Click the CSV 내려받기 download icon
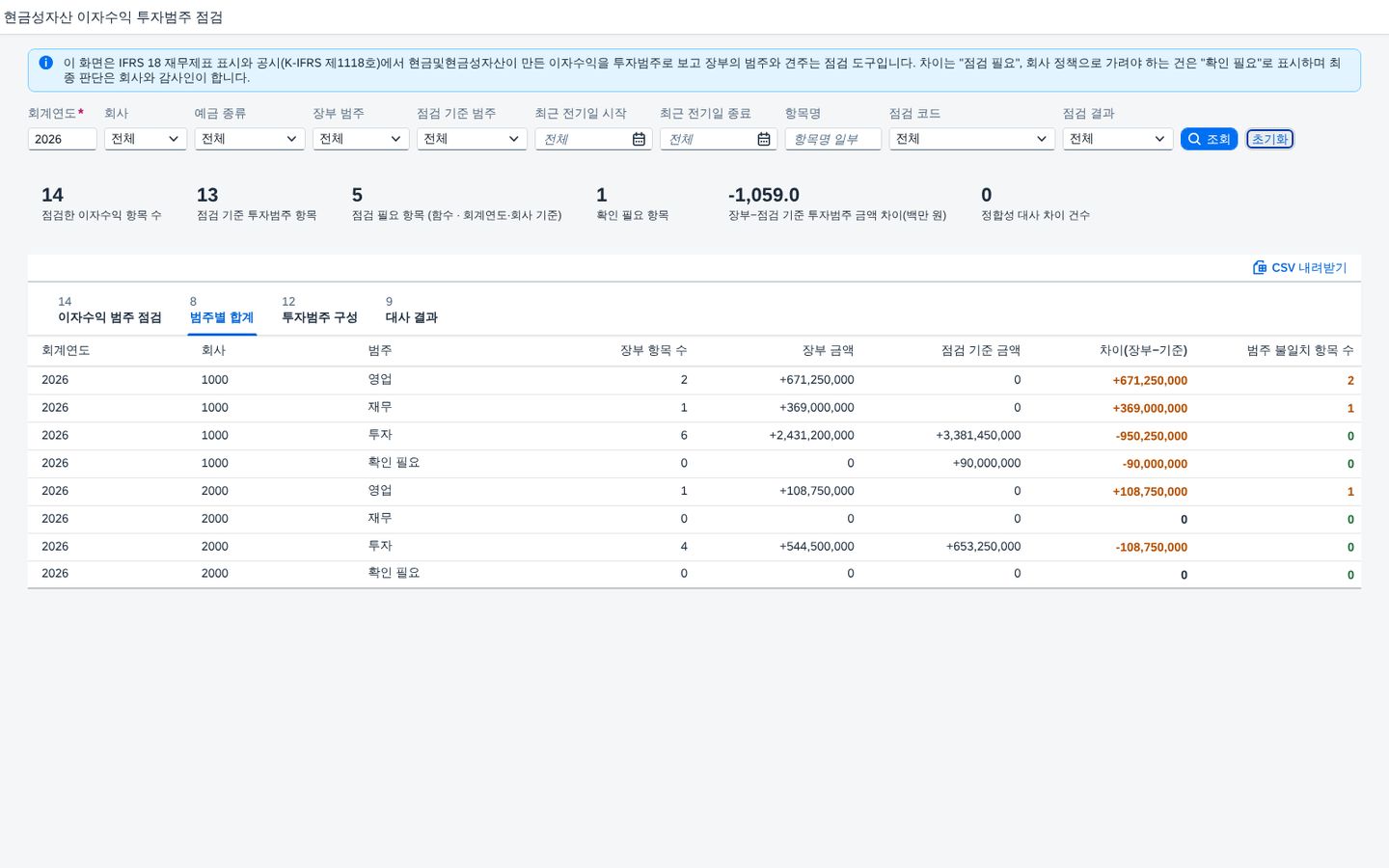The height and width of the screenshot is (868, 1389). (1259, 267)
